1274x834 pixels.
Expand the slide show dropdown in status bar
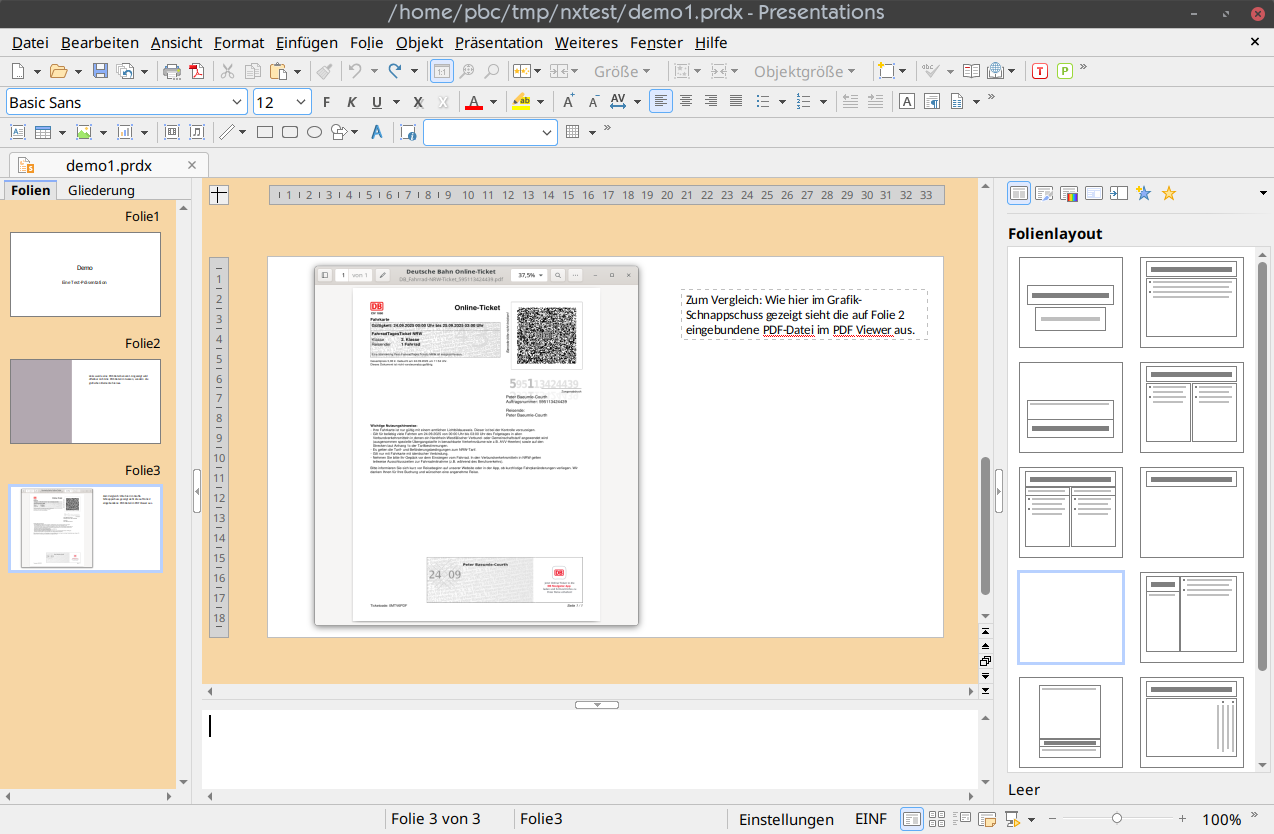tap(1031, 819)
